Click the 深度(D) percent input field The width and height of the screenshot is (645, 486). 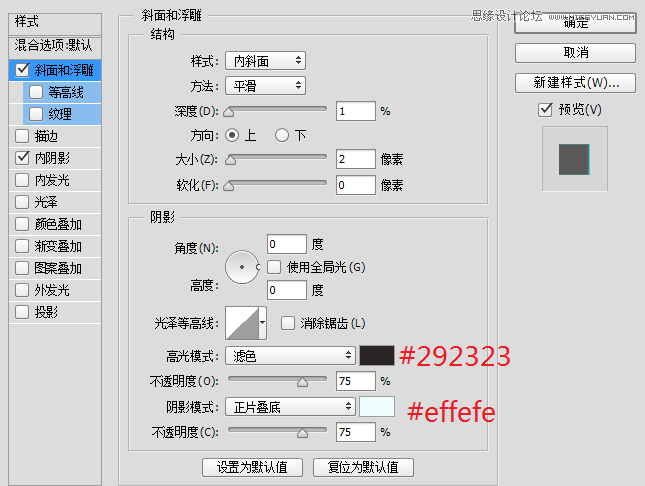pyautogui.click(x=356, y=111)
